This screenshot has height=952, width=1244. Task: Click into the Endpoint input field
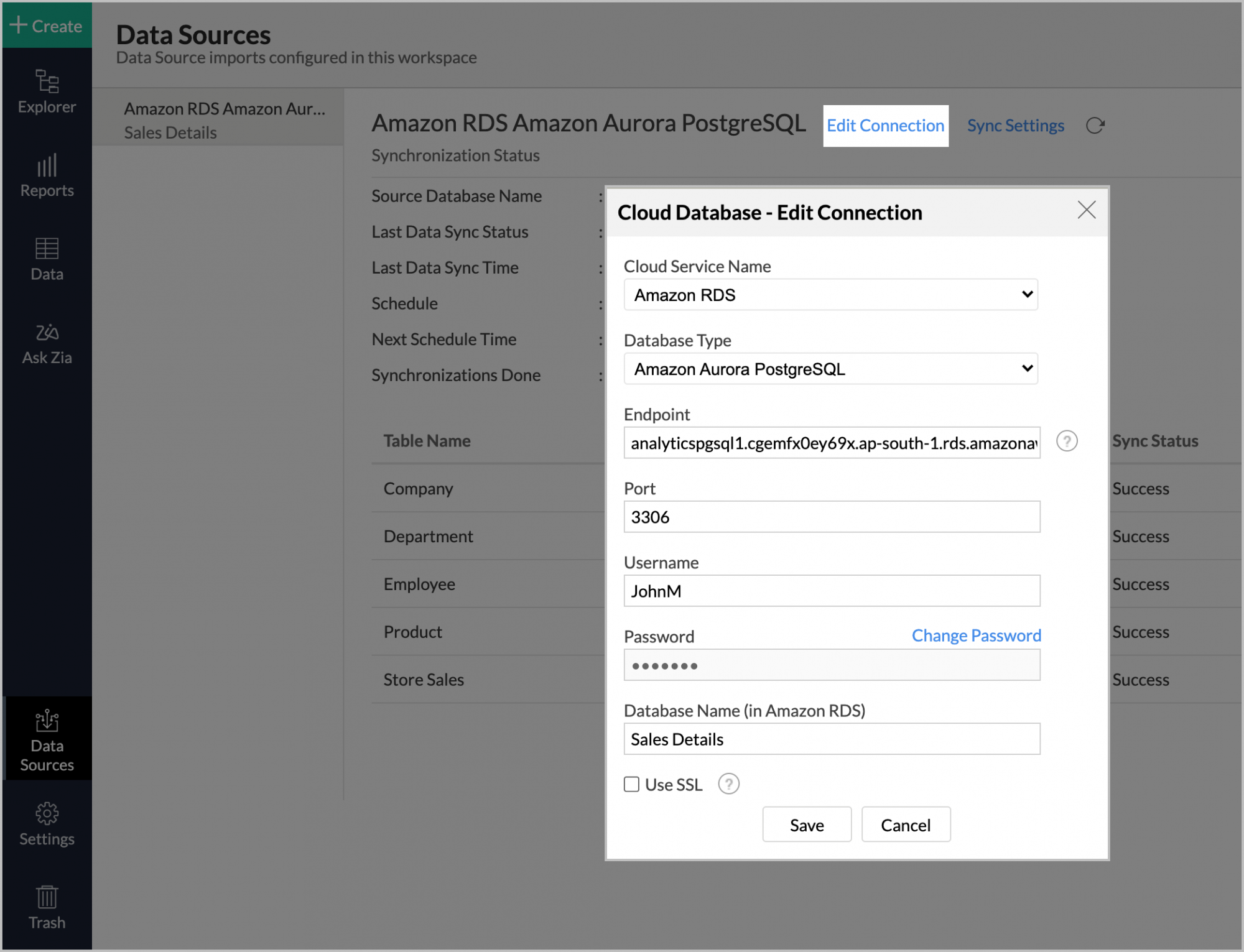pos(832,443)
